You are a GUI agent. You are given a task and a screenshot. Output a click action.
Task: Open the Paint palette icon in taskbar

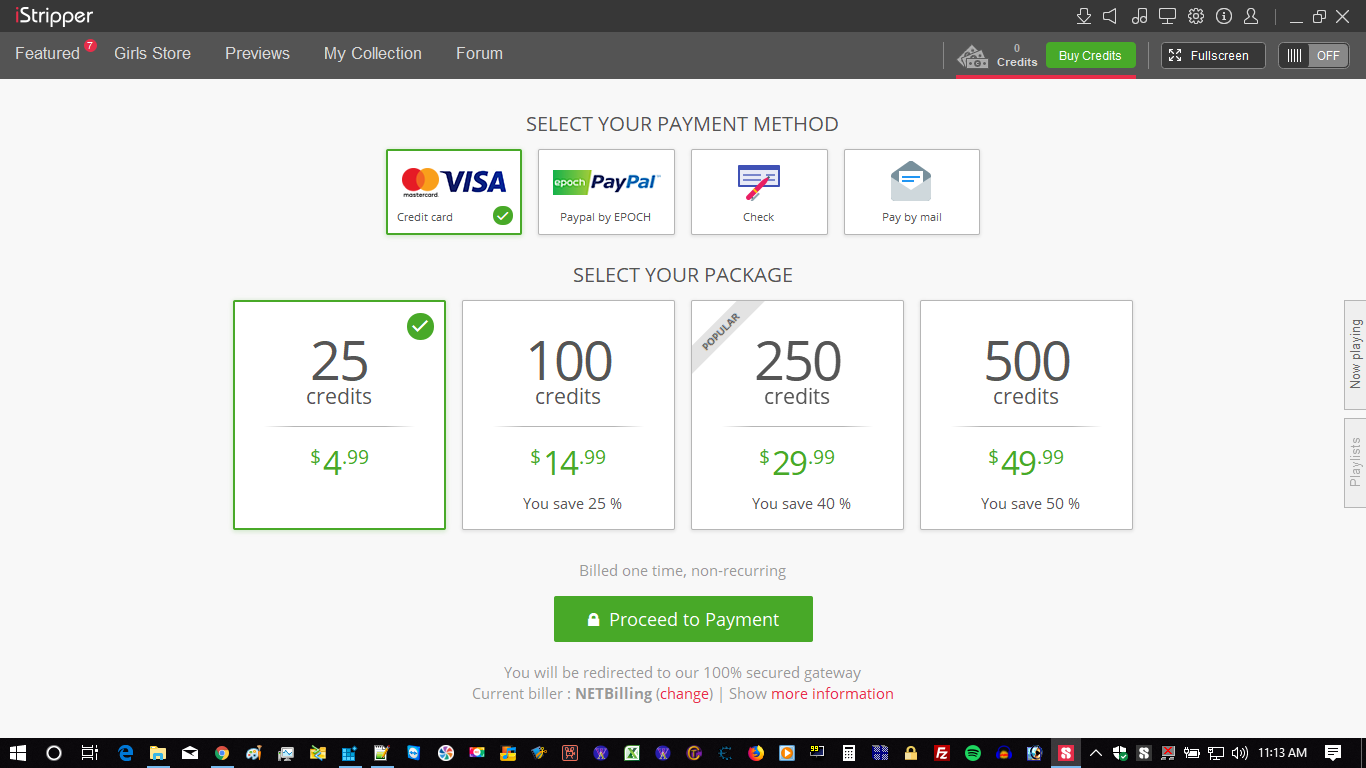(254, 753)
